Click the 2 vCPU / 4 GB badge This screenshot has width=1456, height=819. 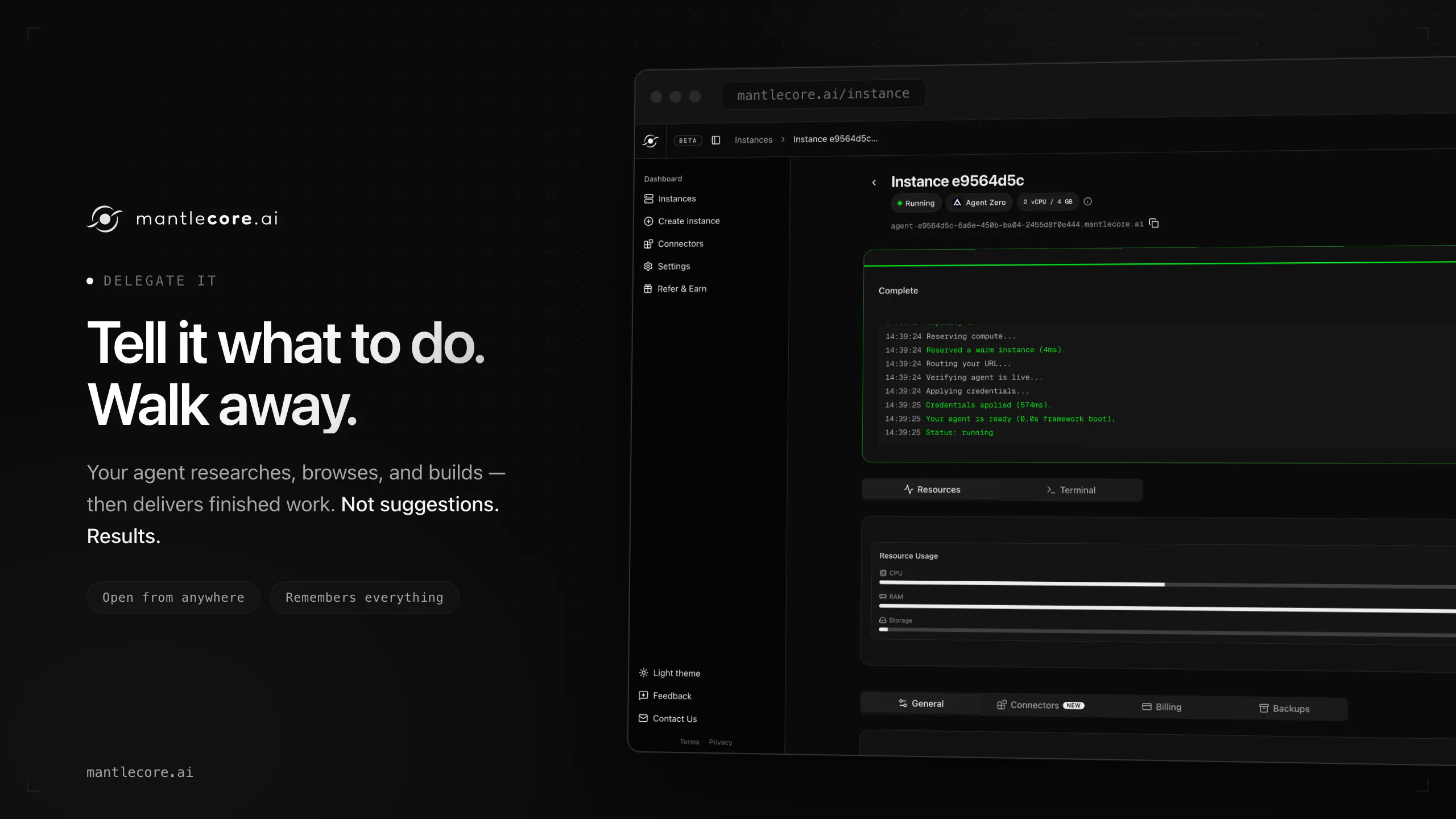1048,202
